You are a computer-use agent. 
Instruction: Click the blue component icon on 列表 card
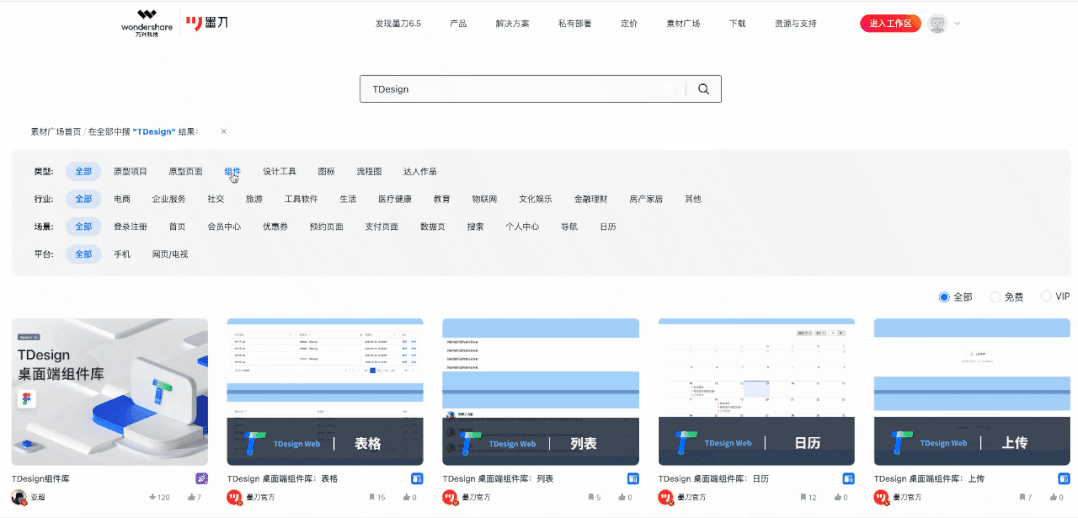(633, 479)
